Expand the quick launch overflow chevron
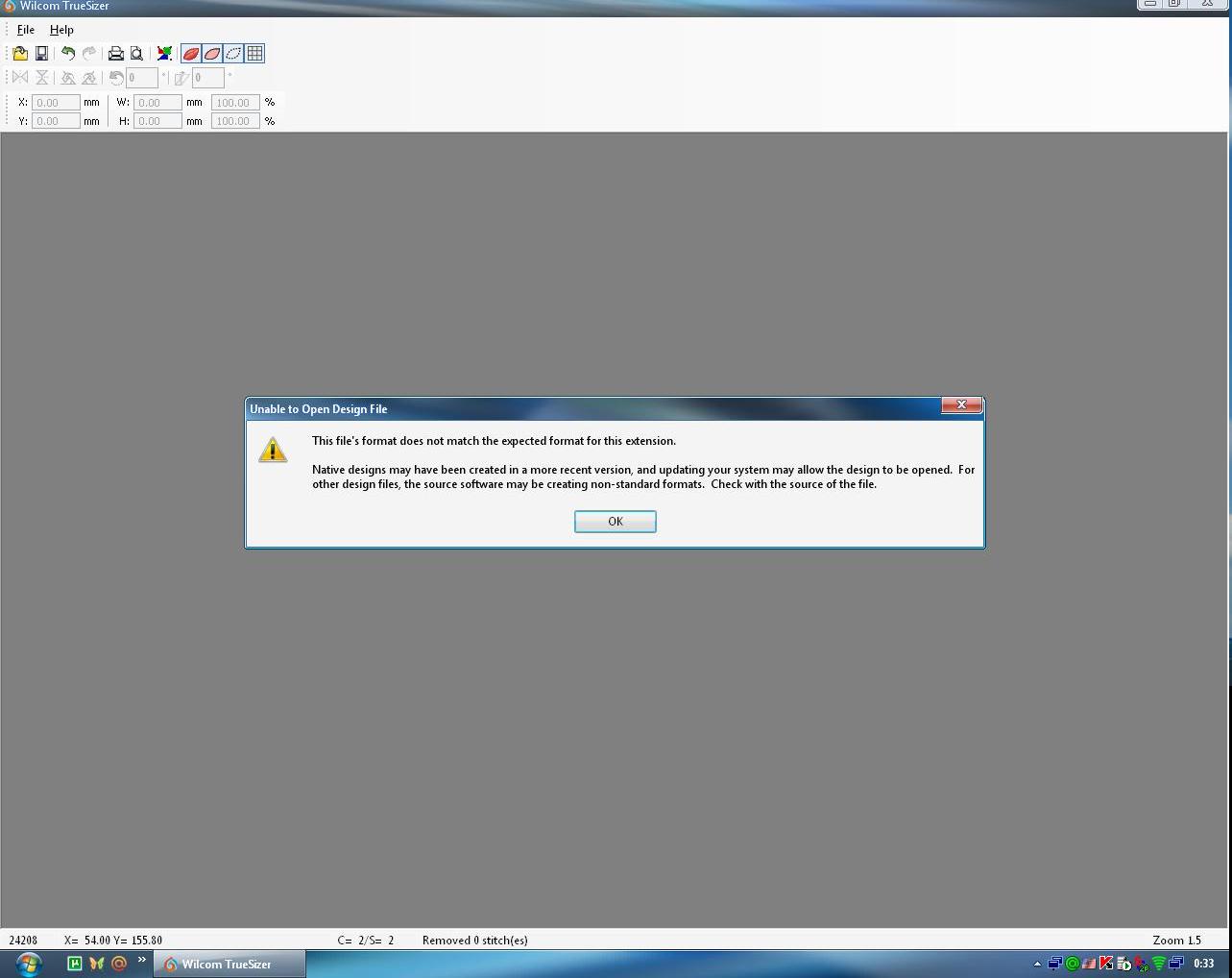Screen dimensions: 1232x978 pos(142,960)
